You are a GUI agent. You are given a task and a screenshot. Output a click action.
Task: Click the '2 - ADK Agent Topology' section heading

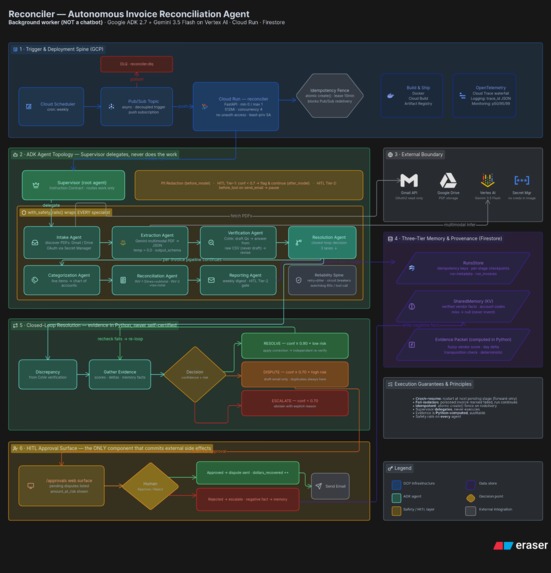tap(98, 155)
